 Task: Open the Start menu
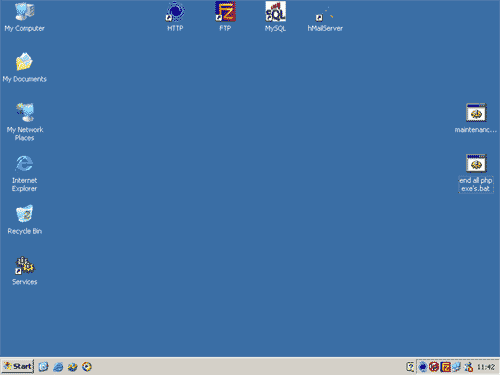[x=18, y=366]
